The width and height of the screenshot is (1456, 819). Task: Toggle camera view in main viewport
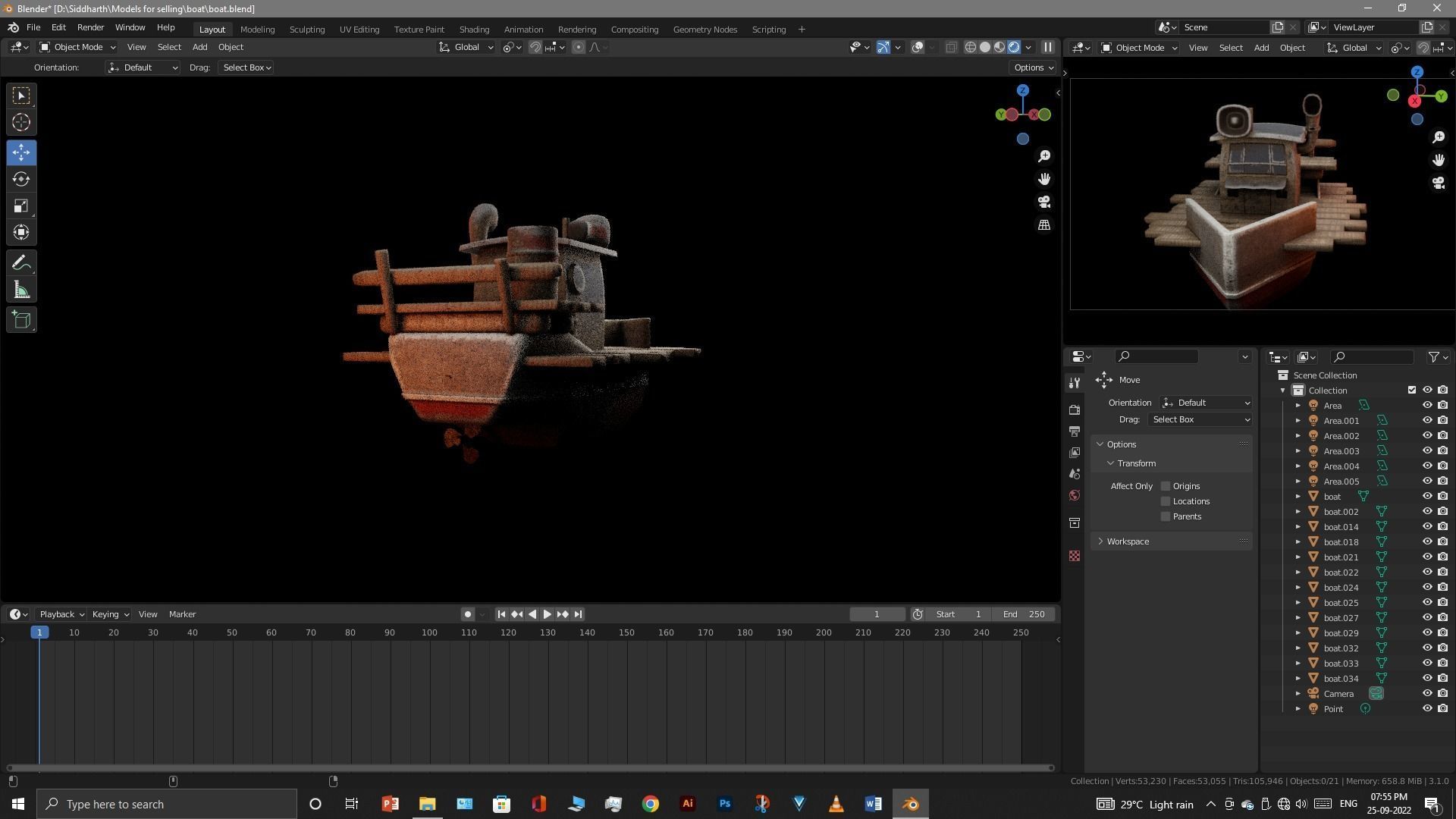pos(1044,202)
